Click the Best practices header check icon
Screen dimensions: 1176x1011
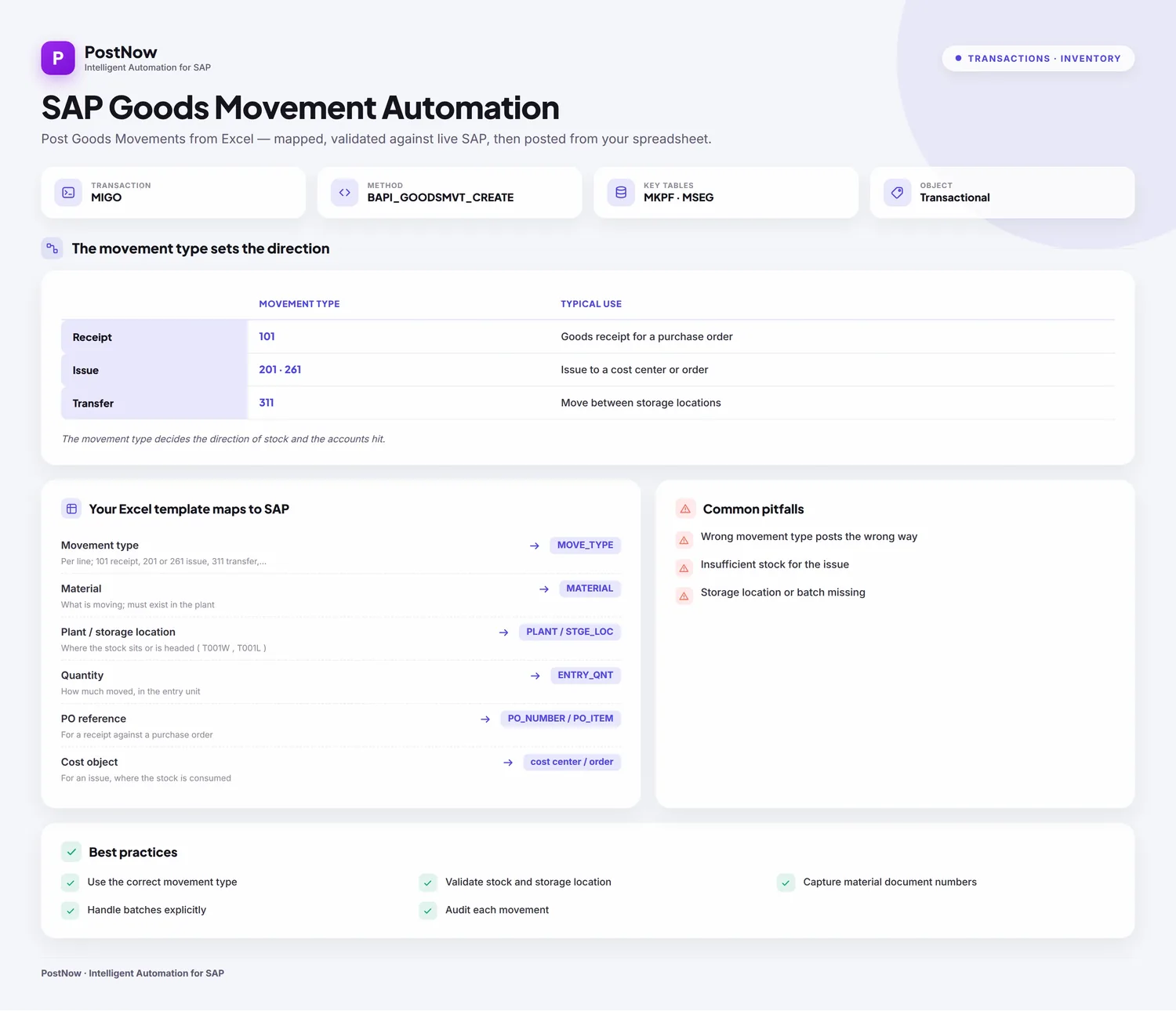(71, 852)
